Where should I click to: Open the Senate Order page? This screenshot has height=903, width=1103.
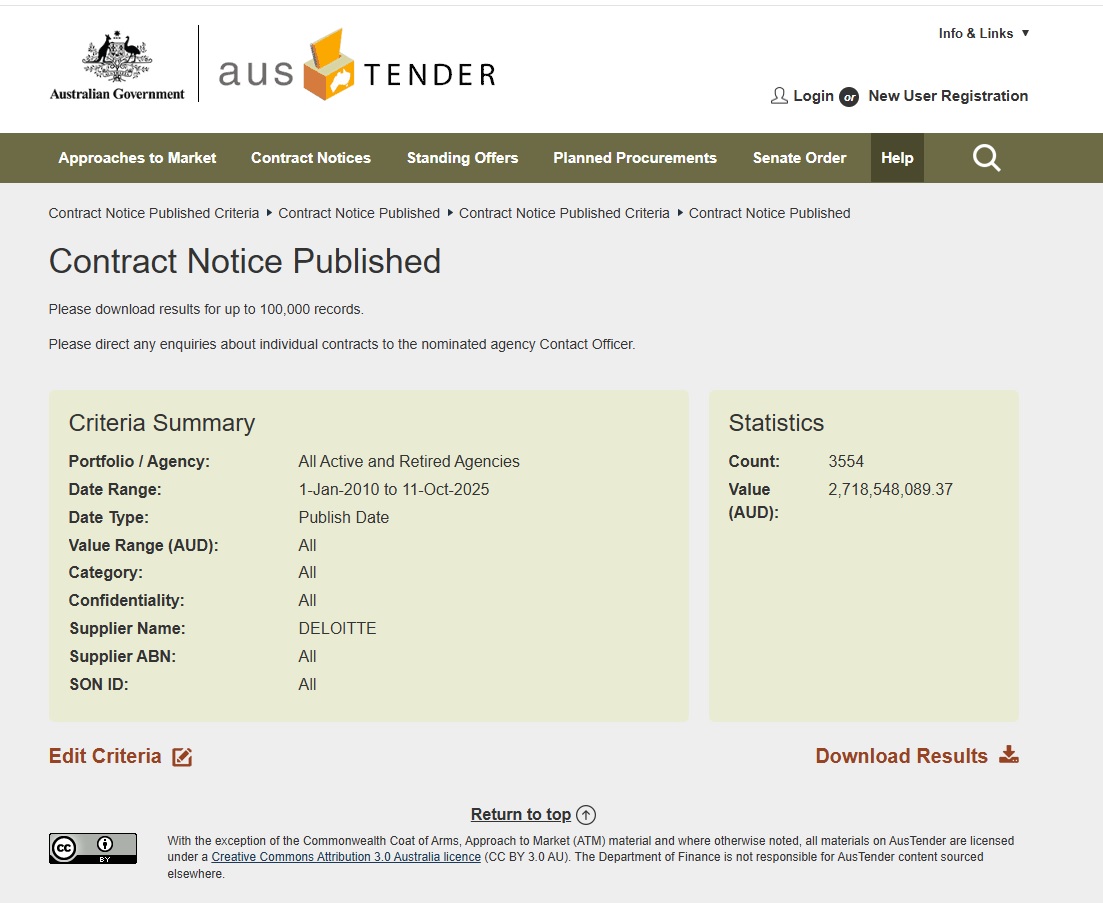click(799, 158)
